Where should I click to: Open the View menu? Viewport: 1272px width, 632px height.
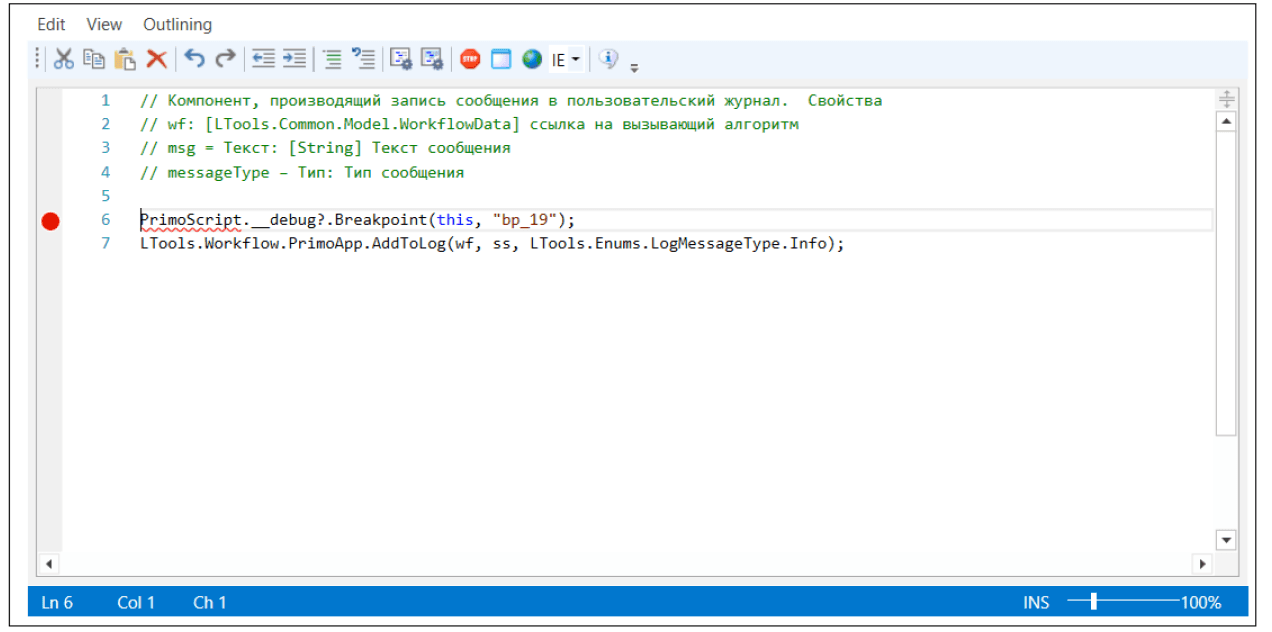(x=104, y=24)
